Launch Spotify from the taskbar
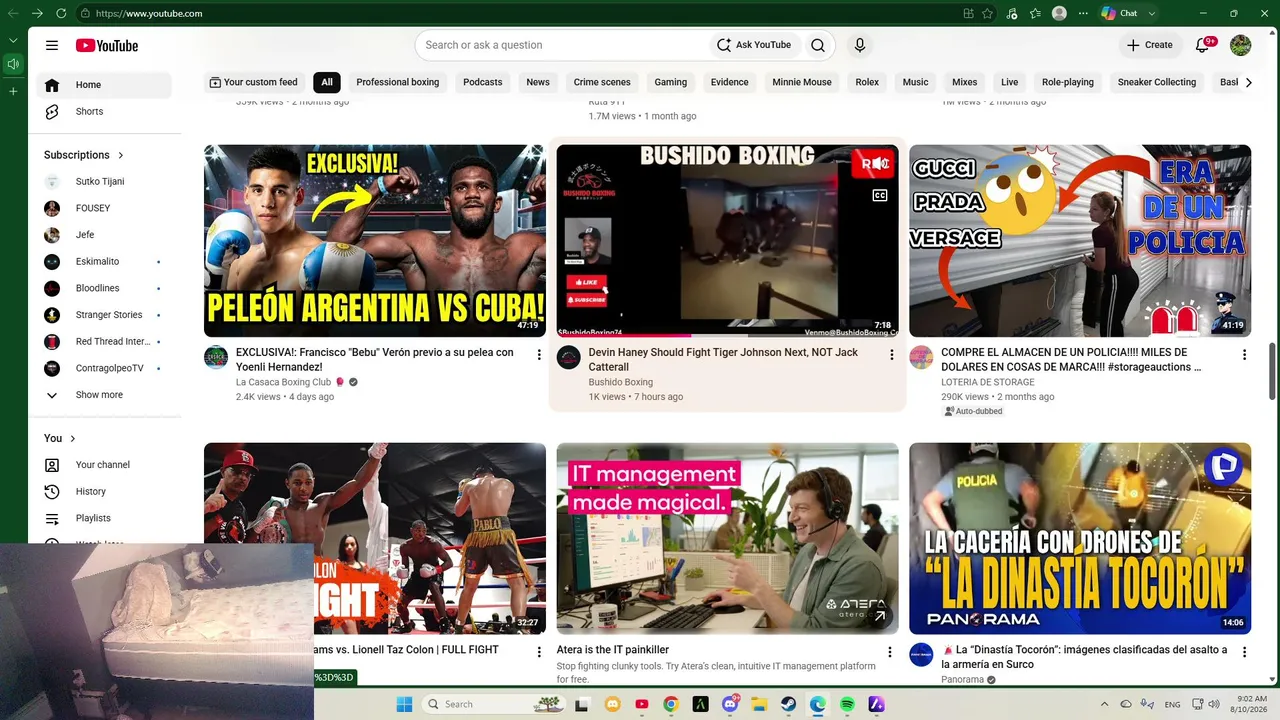 tap(847, 704)
